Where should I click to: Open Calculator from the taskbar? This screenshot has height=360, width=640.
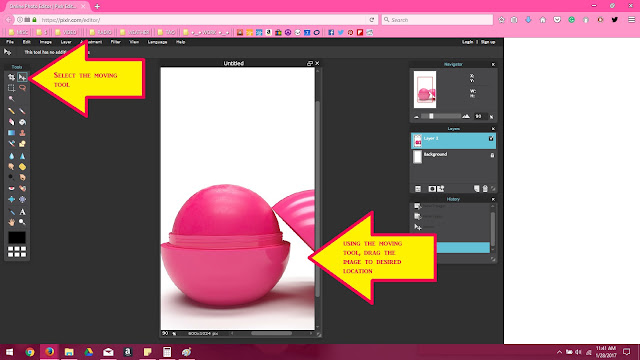point(167,352)
